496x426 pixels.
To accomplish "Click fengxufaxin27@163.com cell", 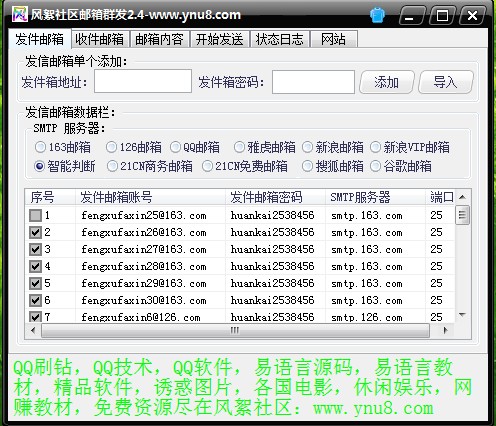I will point(144,249).
